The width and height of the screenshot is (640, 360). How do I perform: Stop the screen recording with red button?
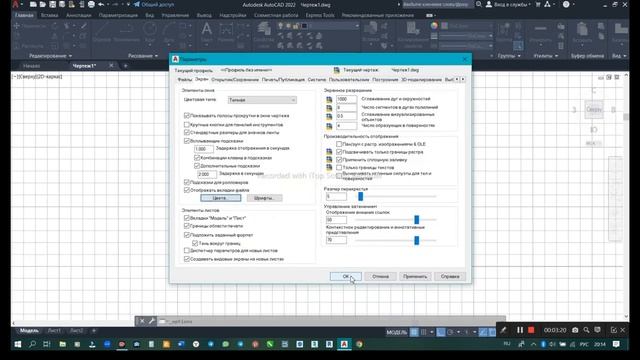[531, 330]
